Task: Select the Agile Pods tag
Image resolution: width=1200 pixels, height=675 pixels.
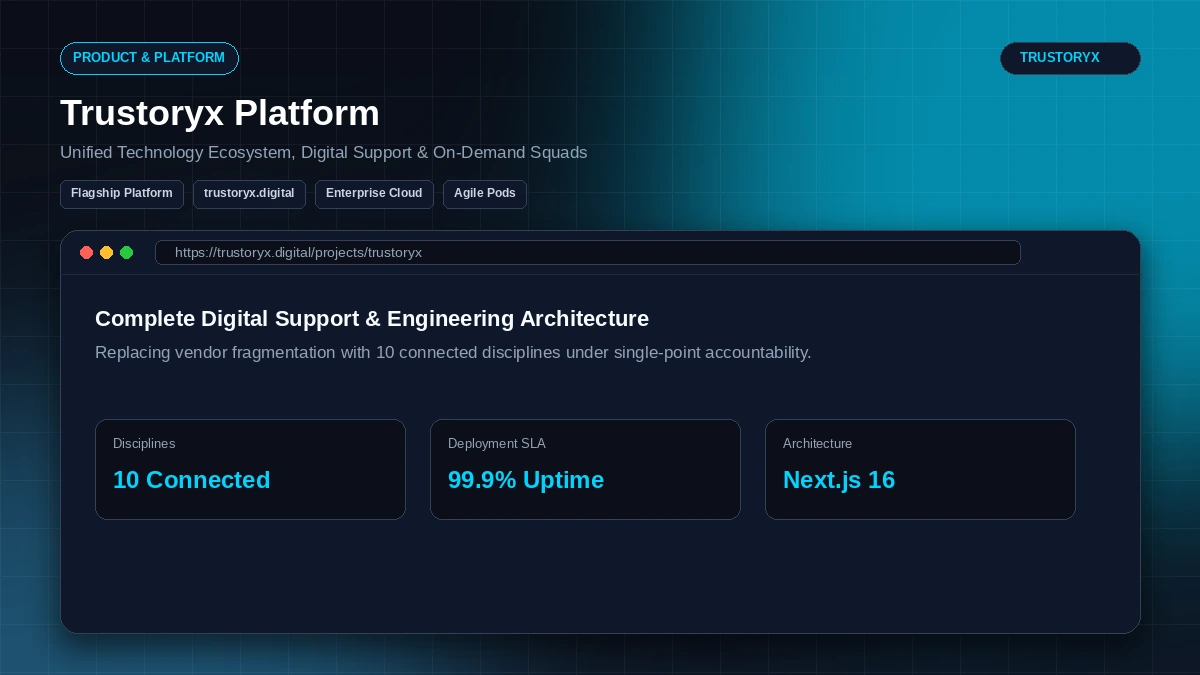Action: coord(485,194)
